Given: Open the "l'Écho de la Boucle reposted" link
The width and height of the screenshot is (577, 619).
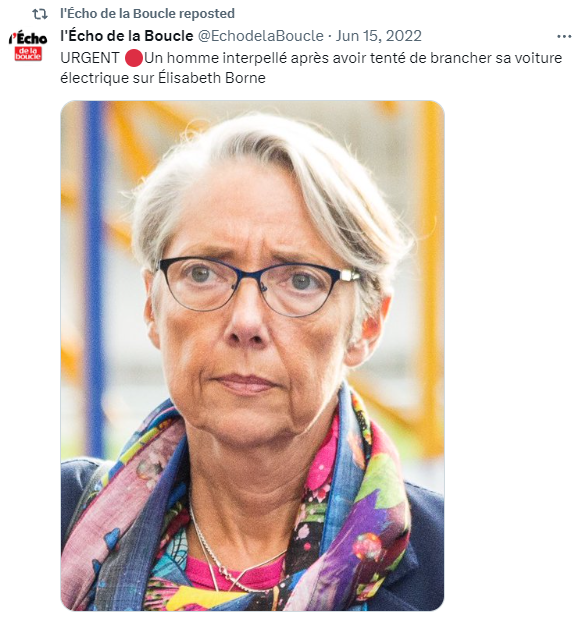Looking at the screenshot, I should coord(147,13).
